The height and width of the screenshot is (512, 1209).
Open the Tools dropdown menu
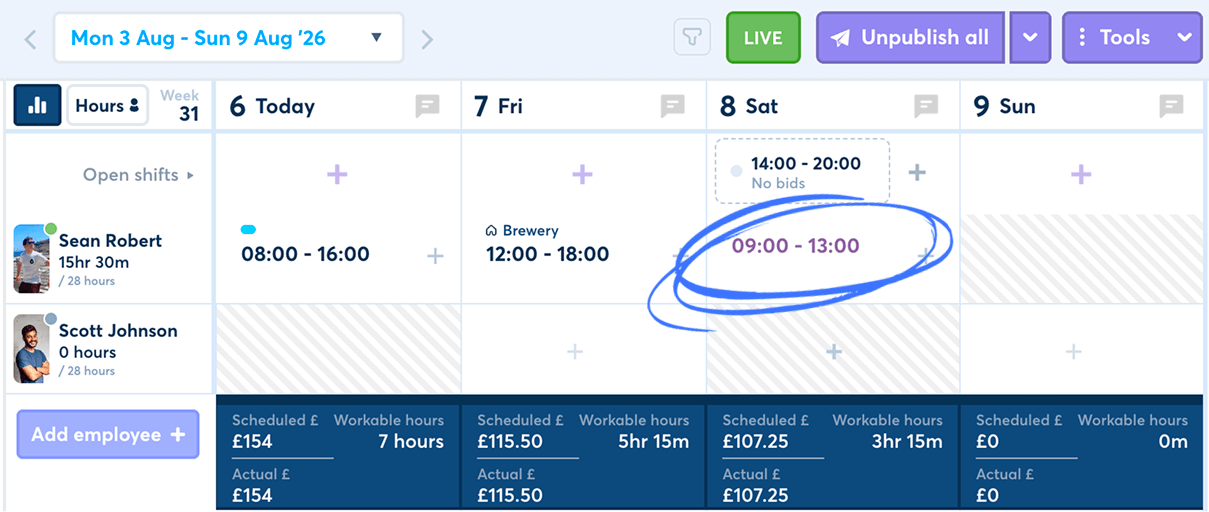click(x=1132, y=38)
